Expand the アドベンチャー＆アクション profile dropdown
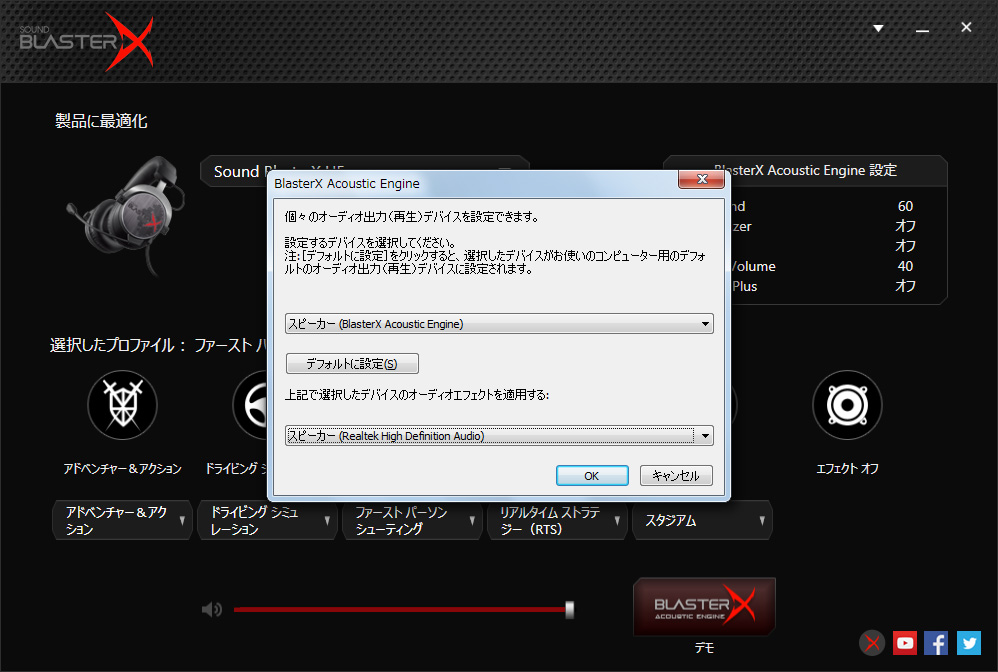This screenshot has height=672, width=998. click(x=122, y=521)
